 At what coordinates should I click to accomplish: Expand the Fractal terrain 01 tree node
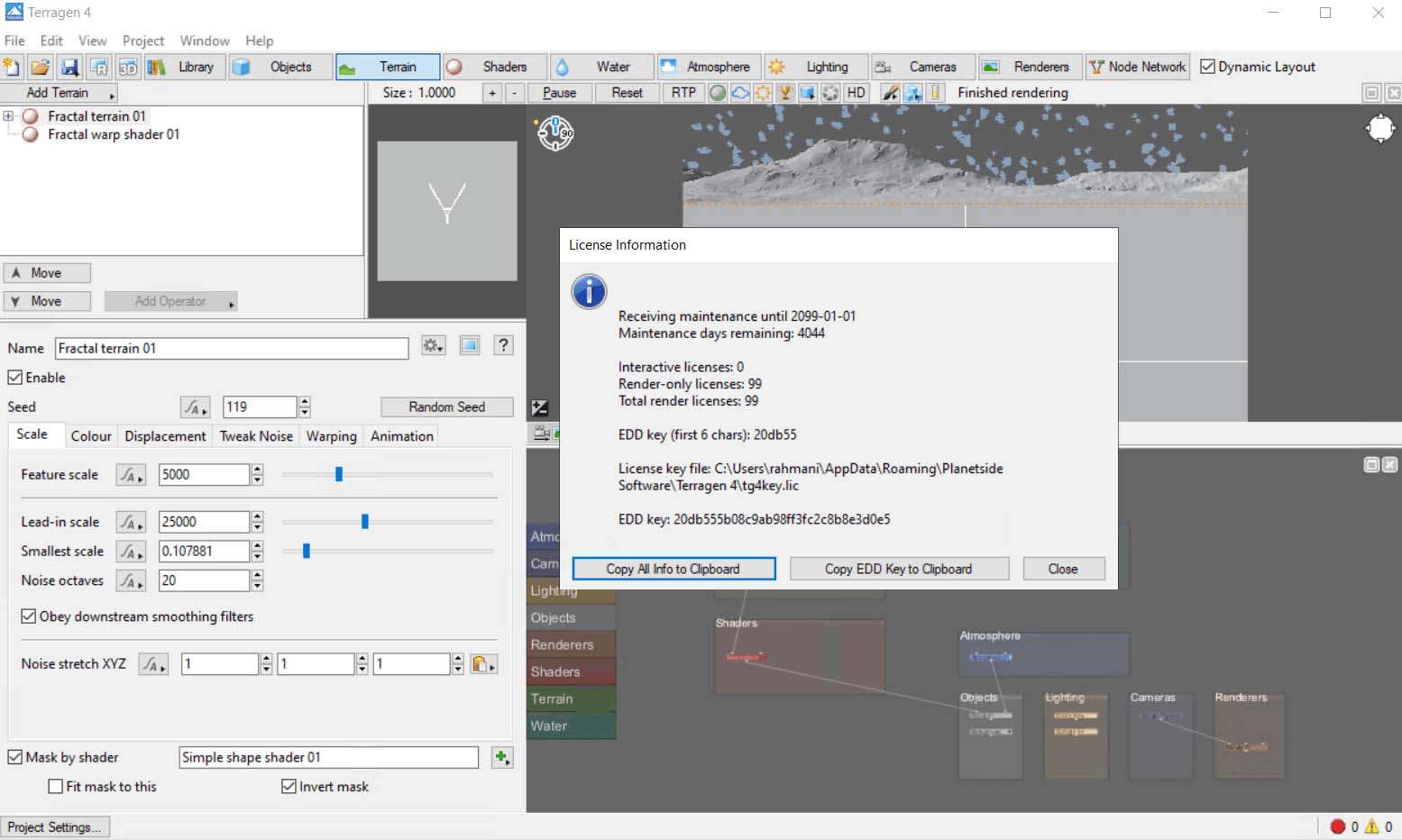tap(8, 116)
